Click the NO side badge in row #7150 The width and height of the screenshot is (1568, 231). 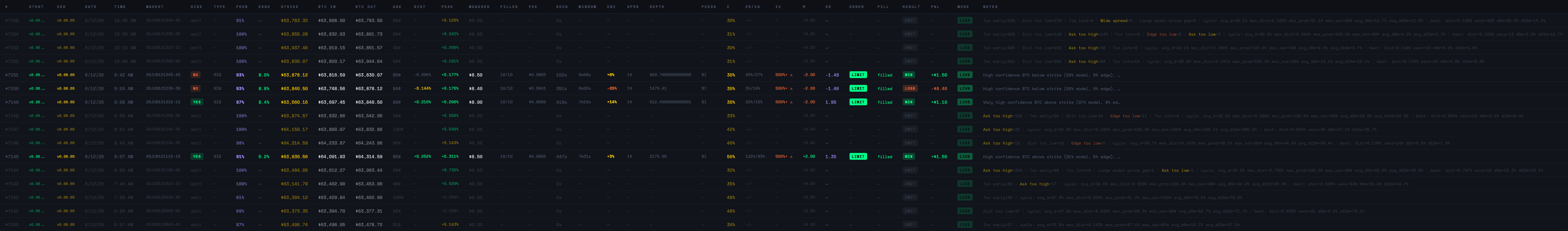195,88
